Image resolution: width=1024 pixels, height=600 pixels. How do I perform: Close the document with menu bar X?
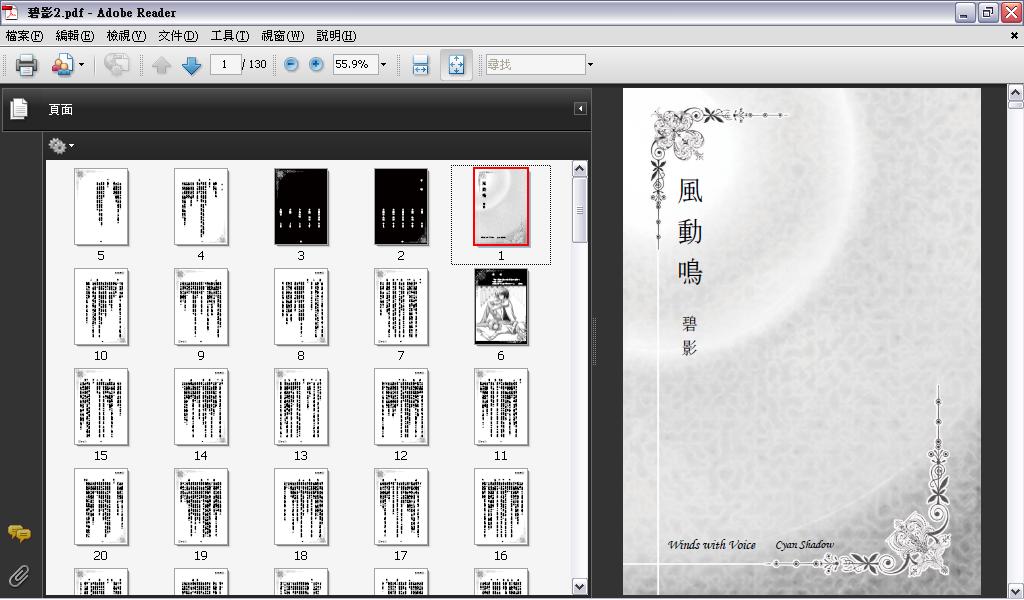[1015, 36]
